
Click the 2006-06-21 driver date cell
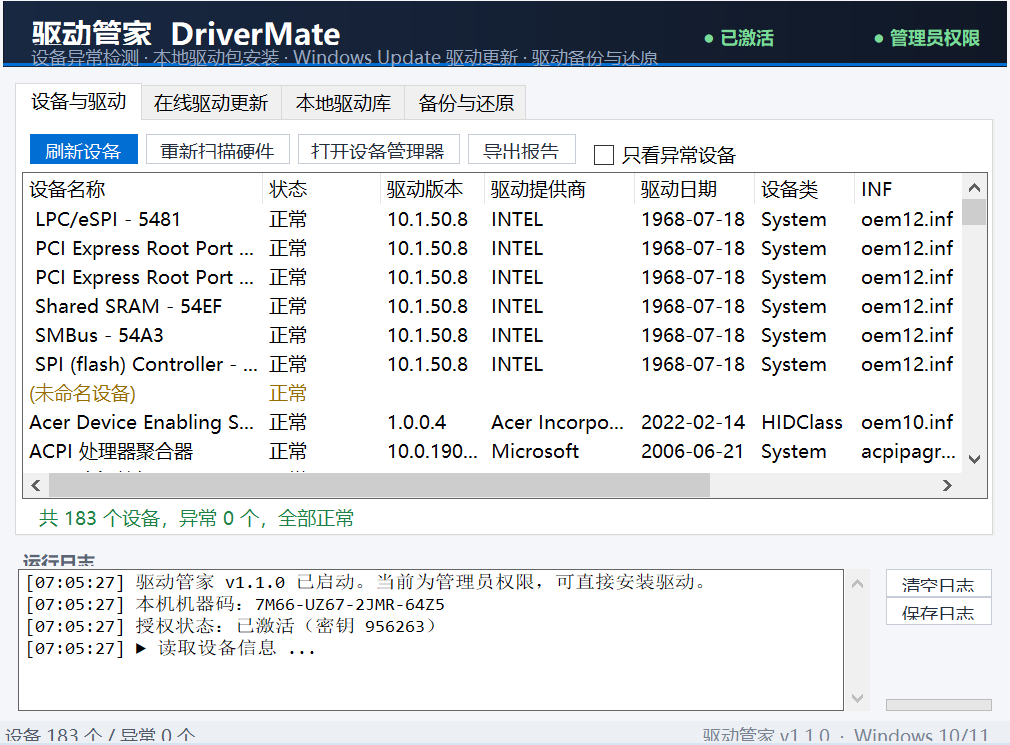[692, 451]
